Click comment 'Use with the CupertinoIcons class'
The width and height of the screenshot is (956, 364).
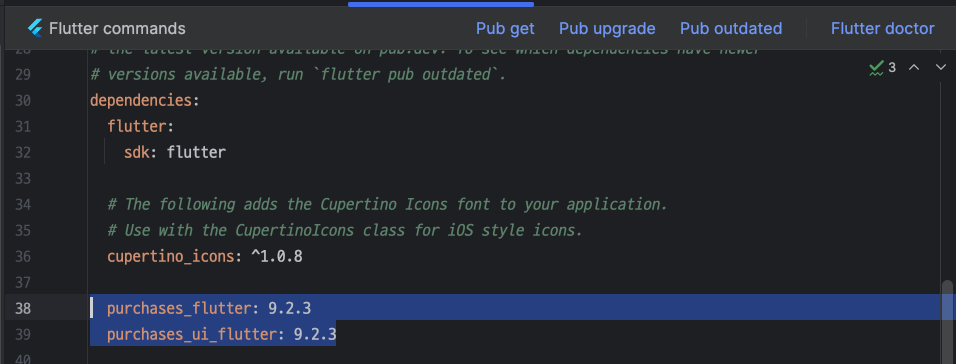coord(345,231)
